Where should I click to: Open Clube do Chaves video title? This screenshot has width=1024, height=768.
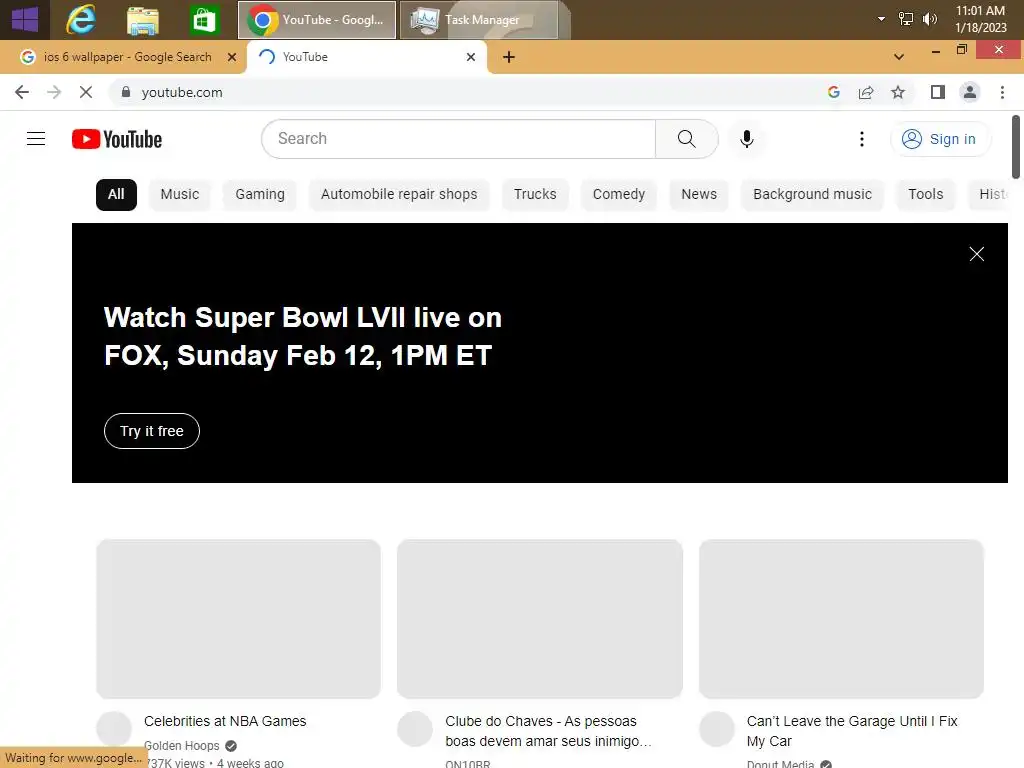[x=549, y=731]
